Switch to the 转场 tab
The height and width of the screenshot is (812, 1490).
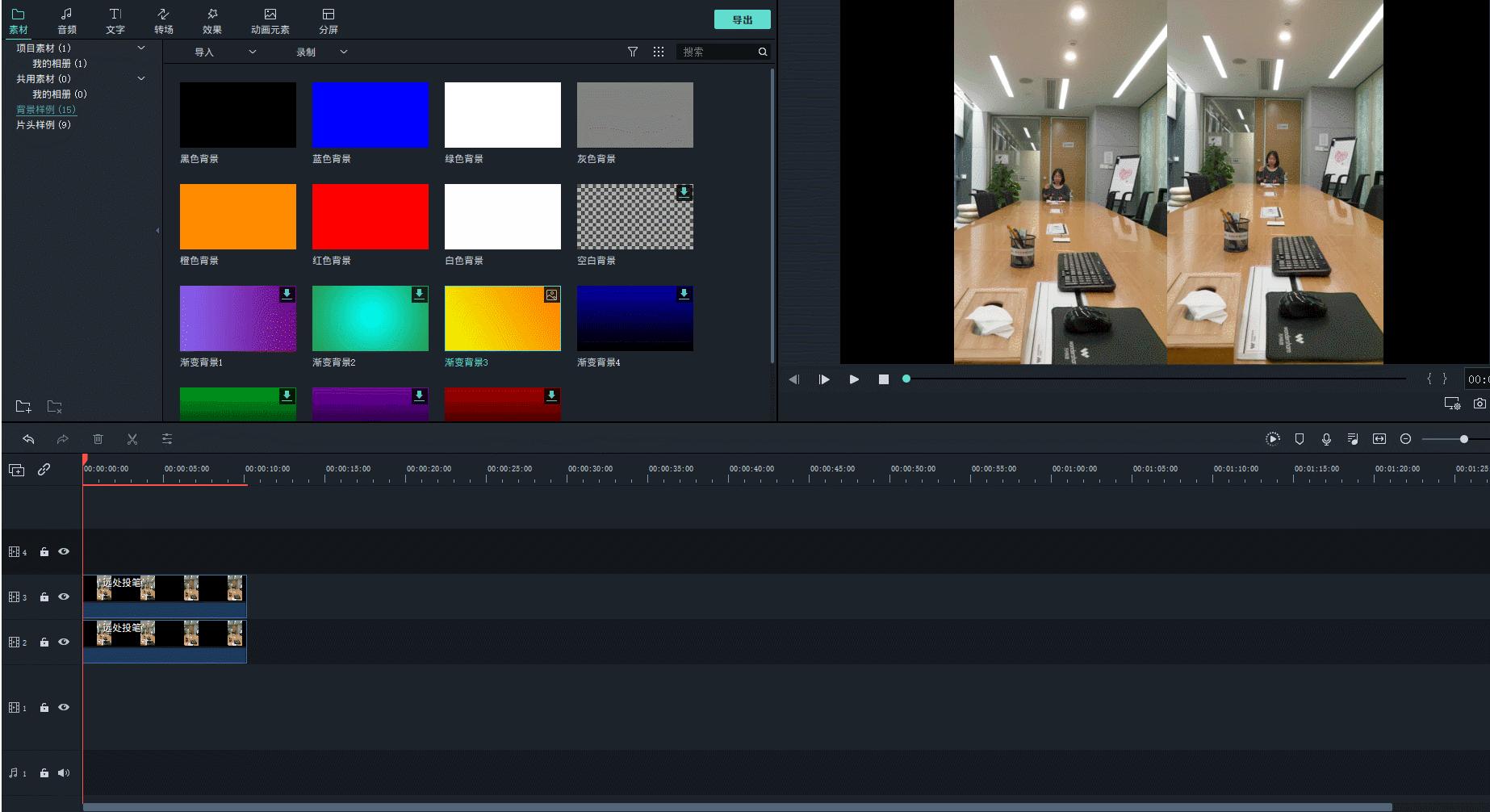pyautogui.click(x=164, y=22)
